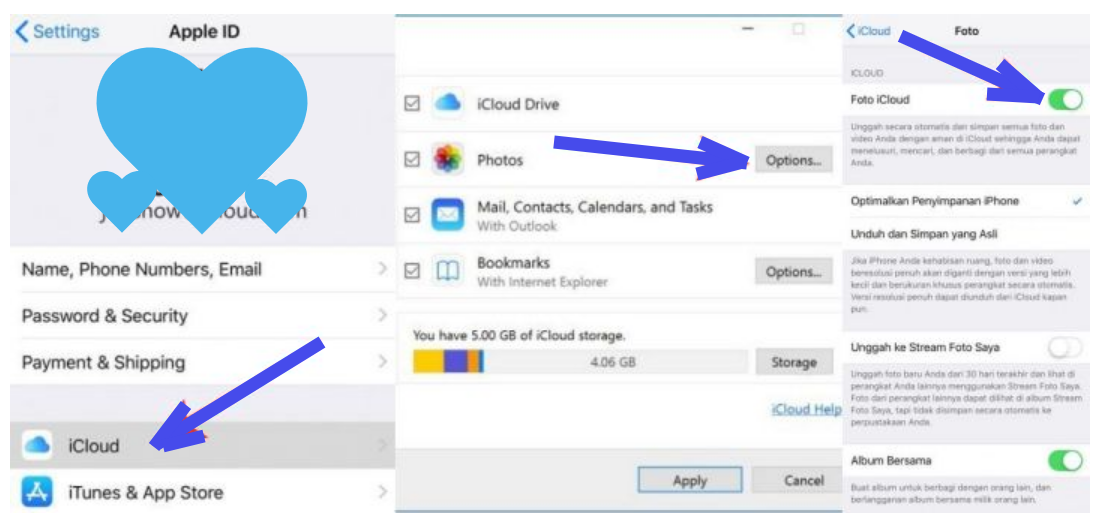This screenshot has width=1102, height=524.
Task: Select the Name, Phone Numbers, Email label
Action: [x=142, y=270]
